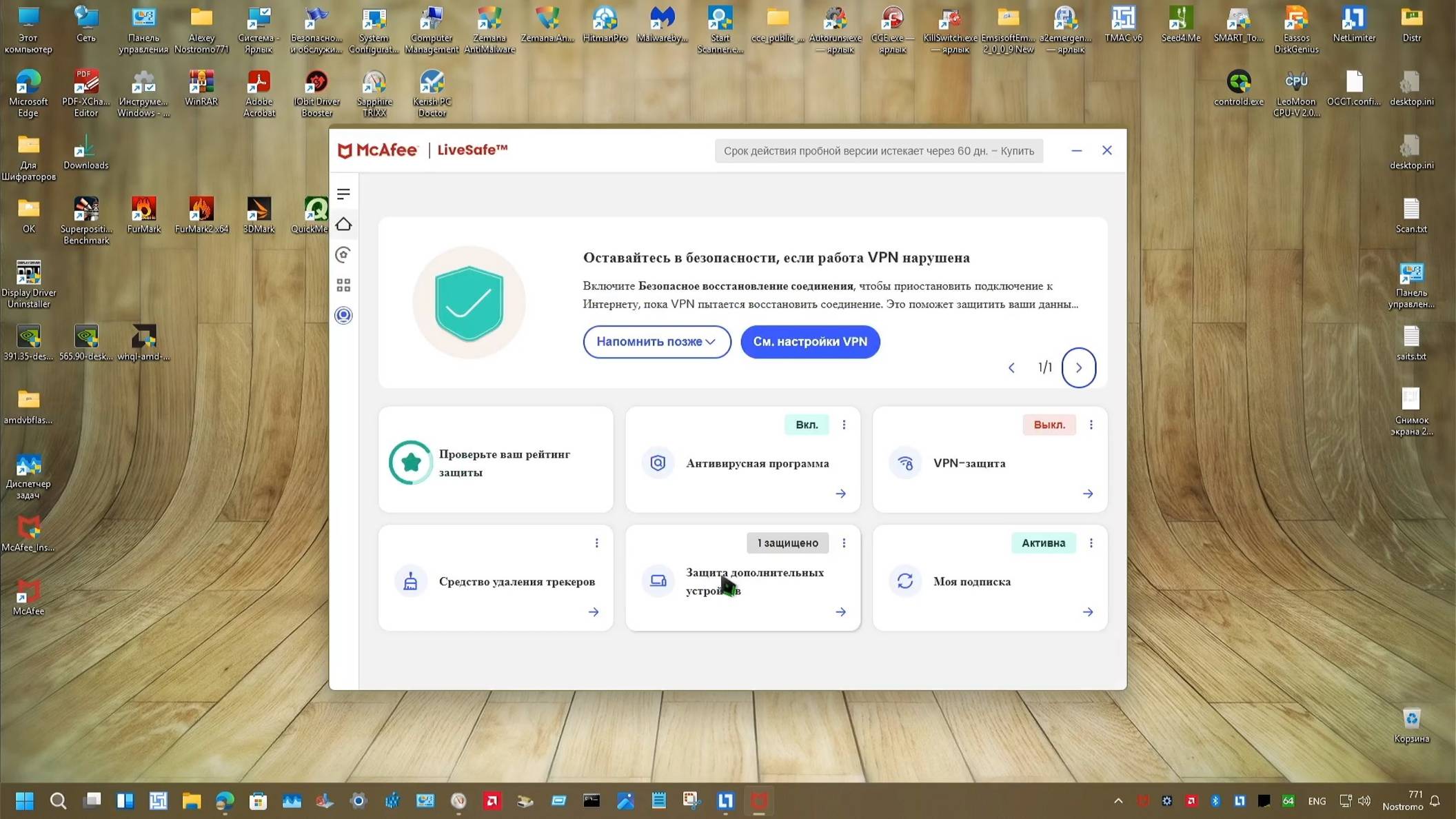Select HitmanPro desktop icon
1456x819 pixels.
pyautogui.click(x=605, y=25)
